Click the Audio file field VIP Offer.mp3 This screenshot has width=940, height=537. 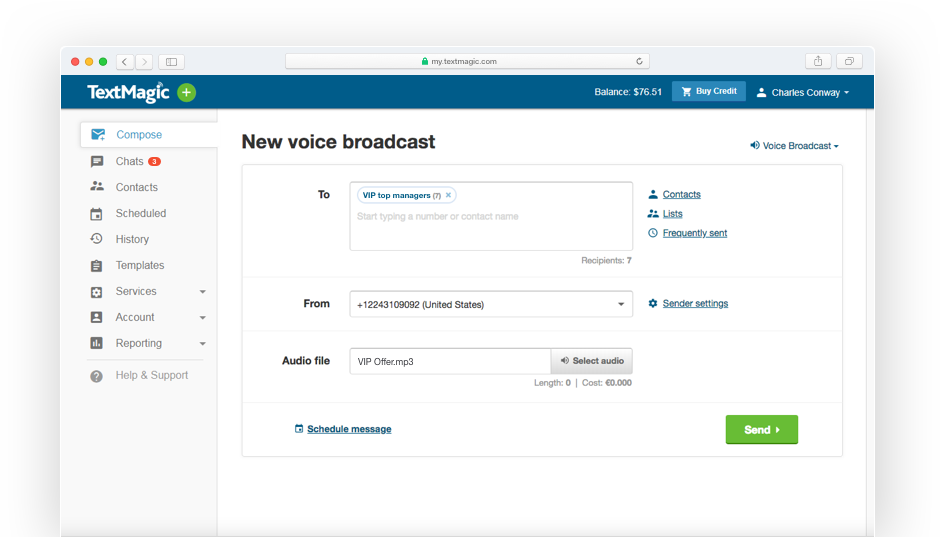coord(450,361)
